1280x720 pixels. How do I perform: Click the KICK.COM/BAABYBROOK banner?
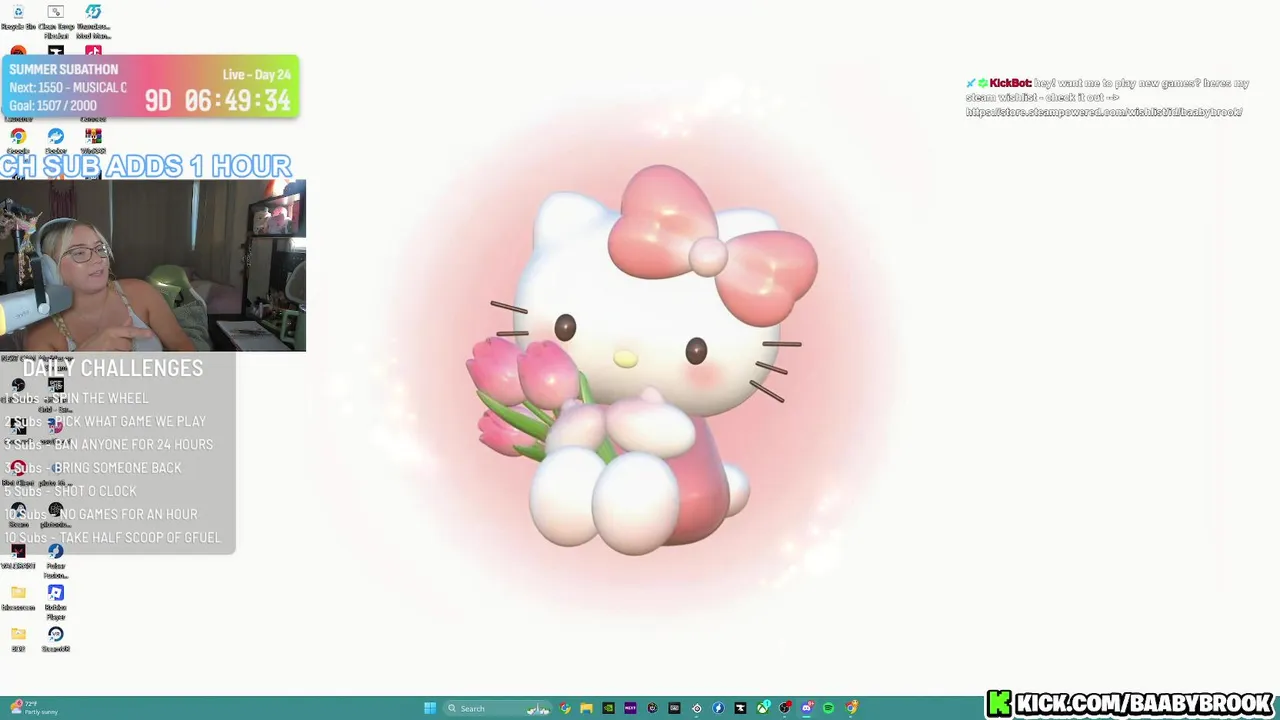[1131, 703]
